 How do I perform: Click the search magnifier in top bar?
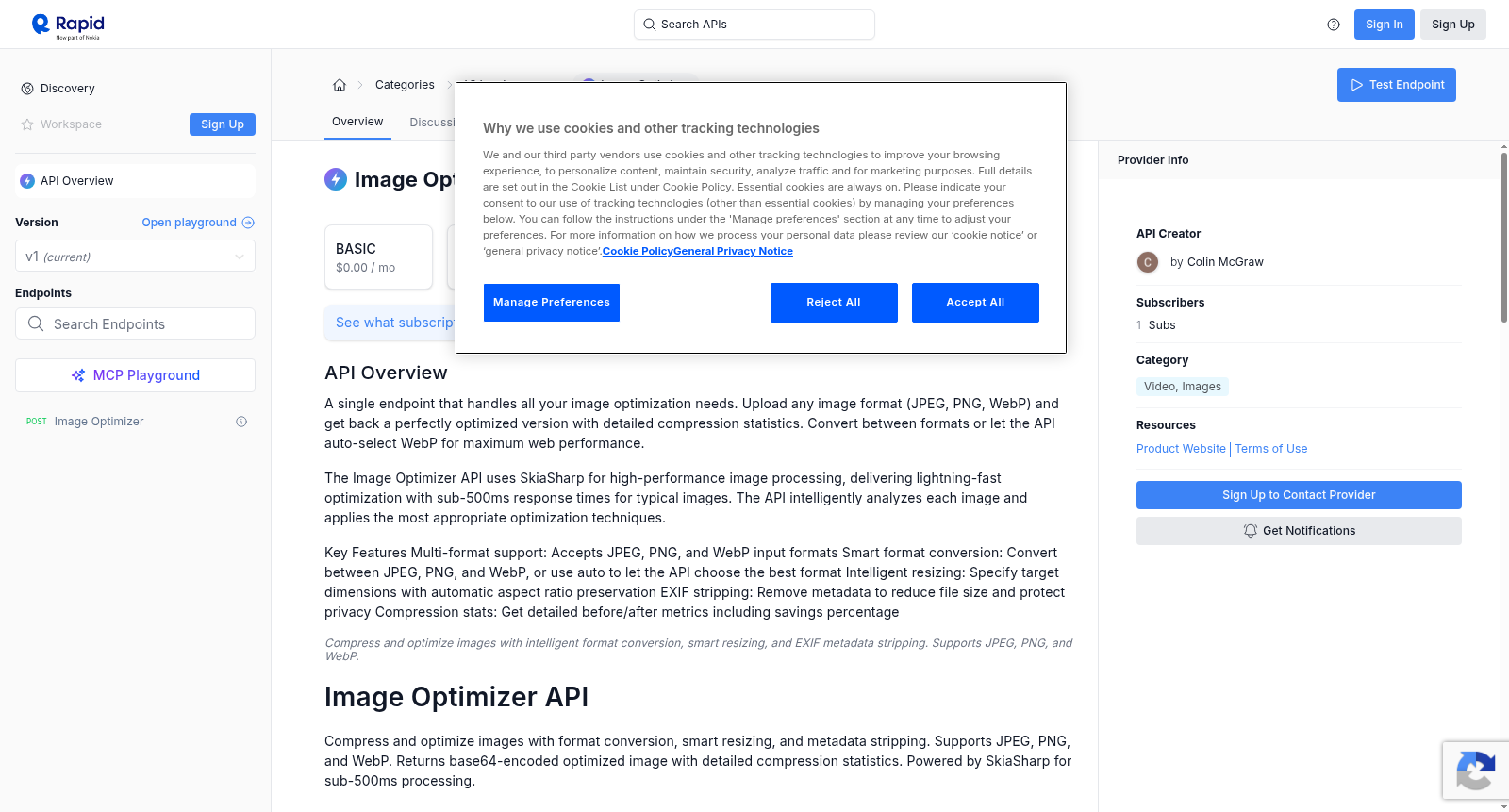pos(649,25)
